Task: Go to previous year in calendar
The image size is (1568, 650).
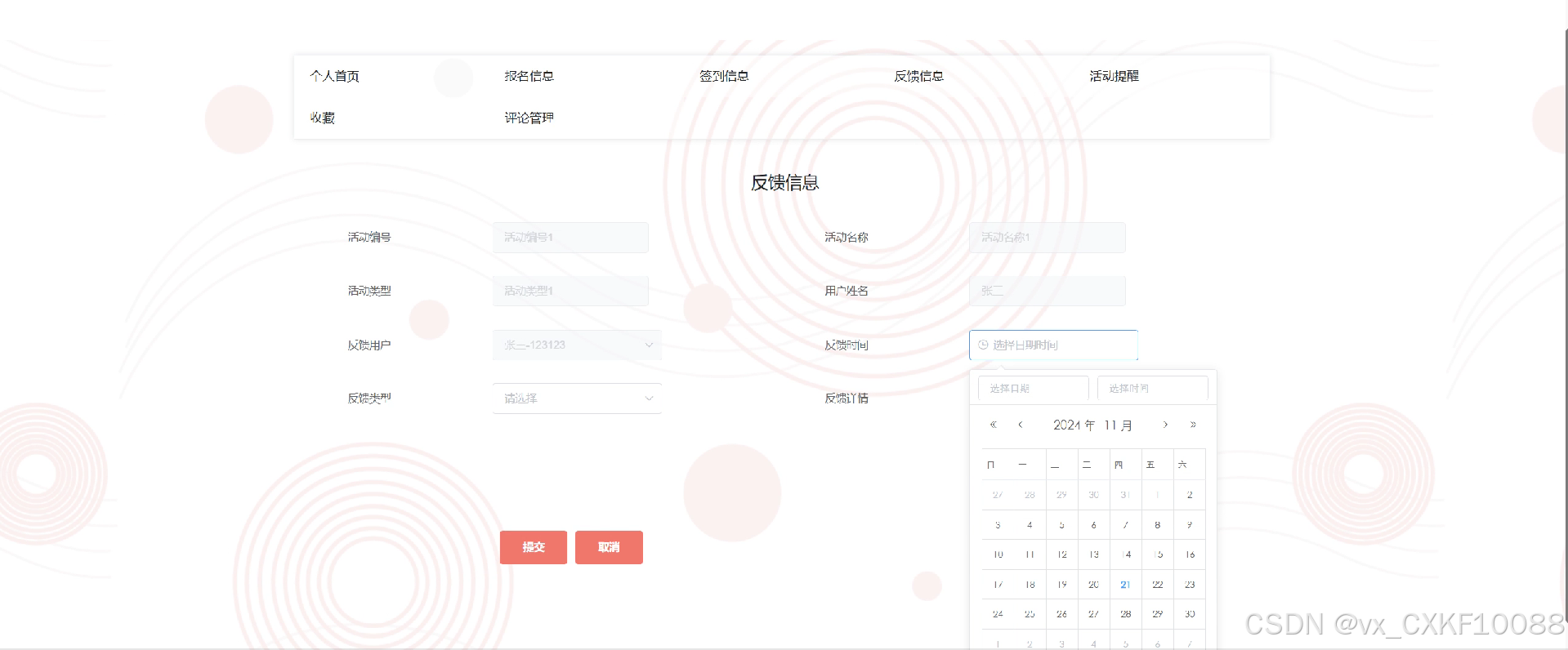Action: point(994,425)
